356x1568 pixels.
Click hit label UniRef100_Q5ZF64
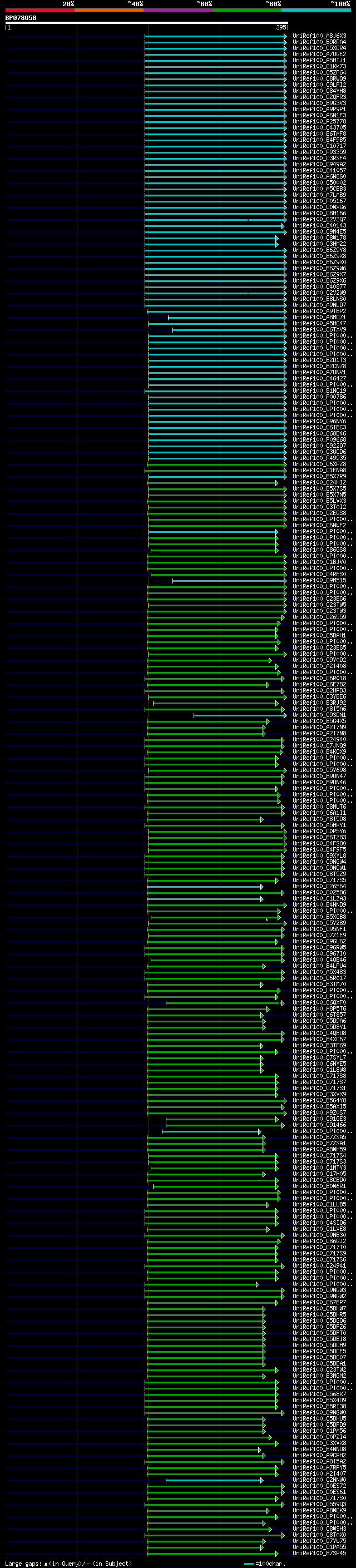(x=319, y=72)
